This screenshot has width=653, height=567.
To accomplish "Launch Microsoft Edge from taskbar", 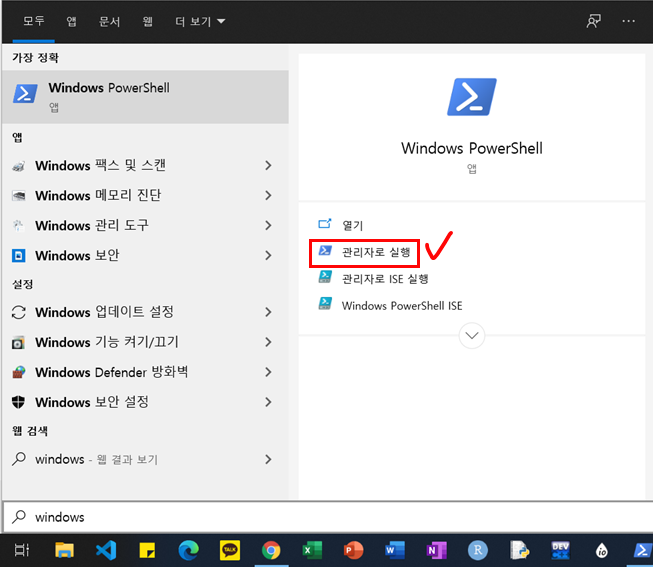I will click(188, 550).
